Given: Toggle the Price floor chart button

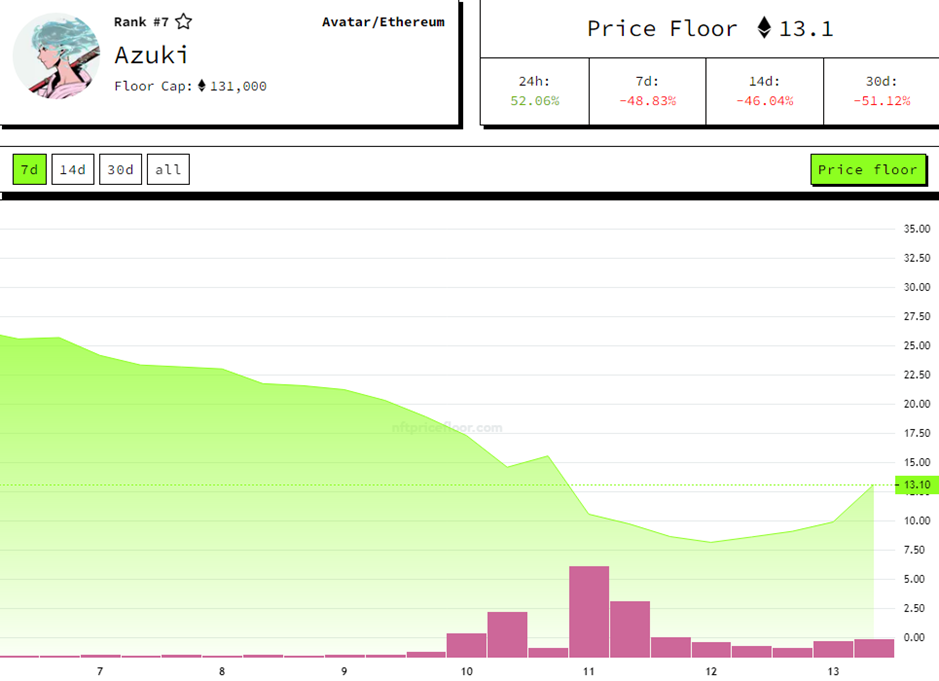Looking at the screenshot, I should (x=868, y=170).
